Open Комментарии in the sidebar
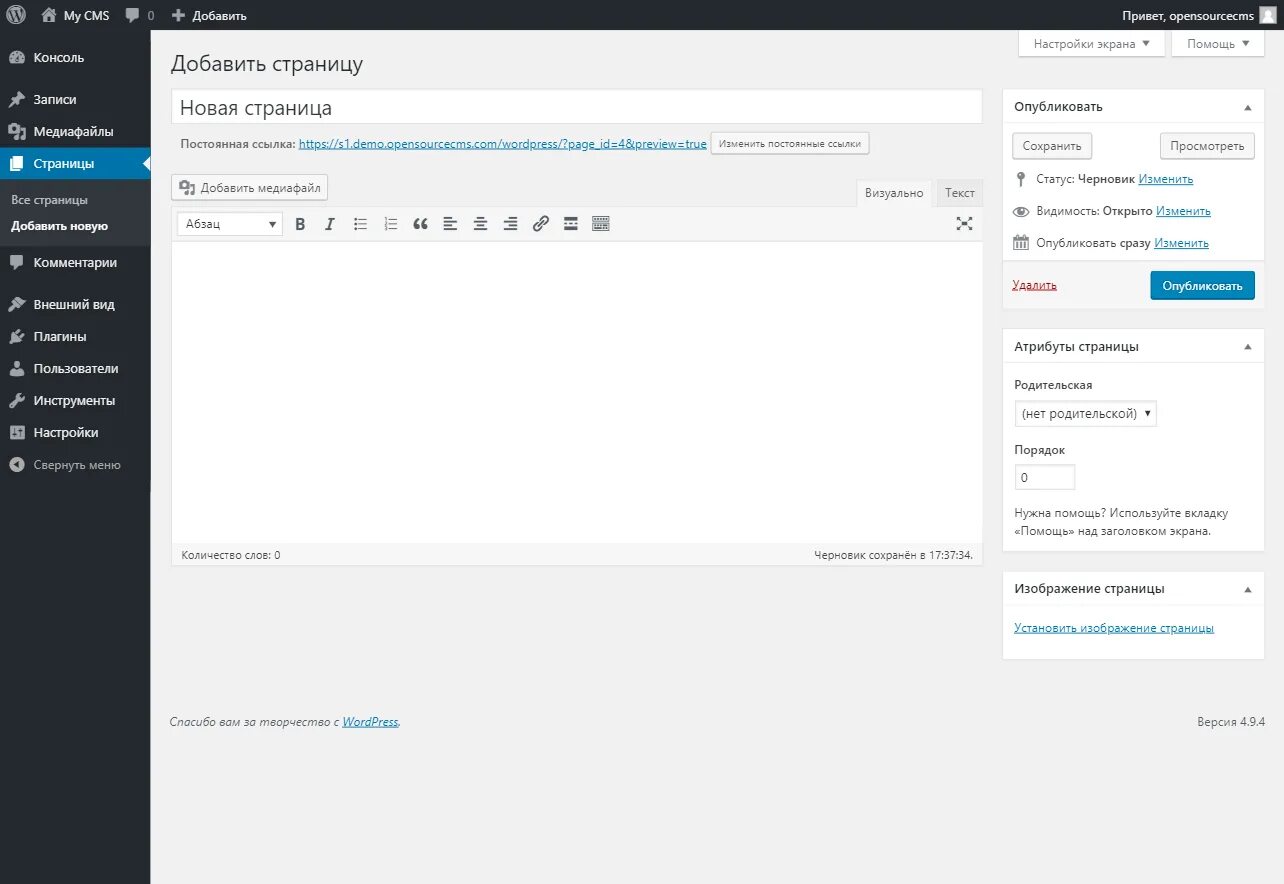 75,262
